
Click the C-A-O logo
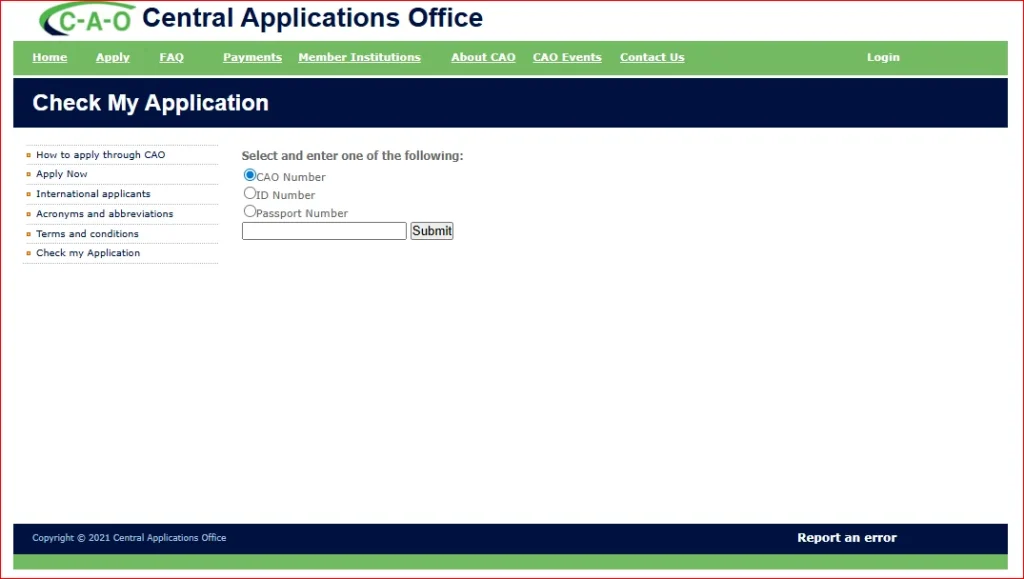coord(87,19)
